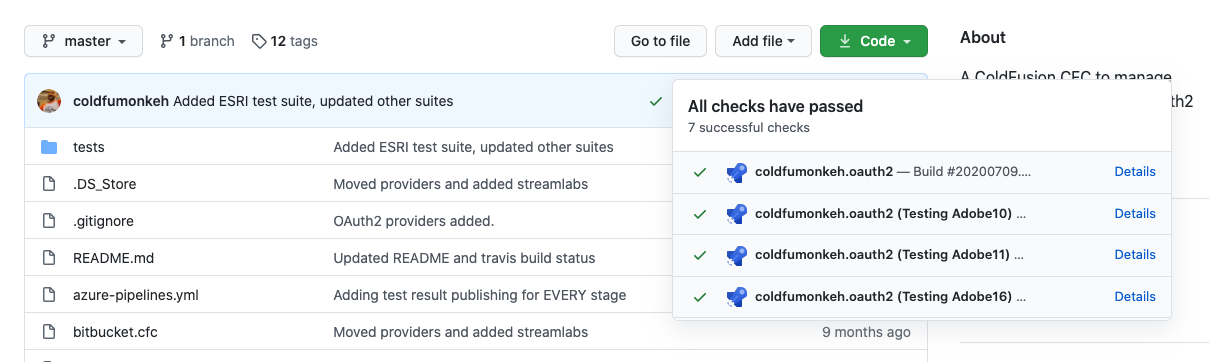This screenshot has width=1209, height=362.
Task: Select coldfumonkeh.oauth2 Build #20200709 check name
Action: [x=824, y=172]
